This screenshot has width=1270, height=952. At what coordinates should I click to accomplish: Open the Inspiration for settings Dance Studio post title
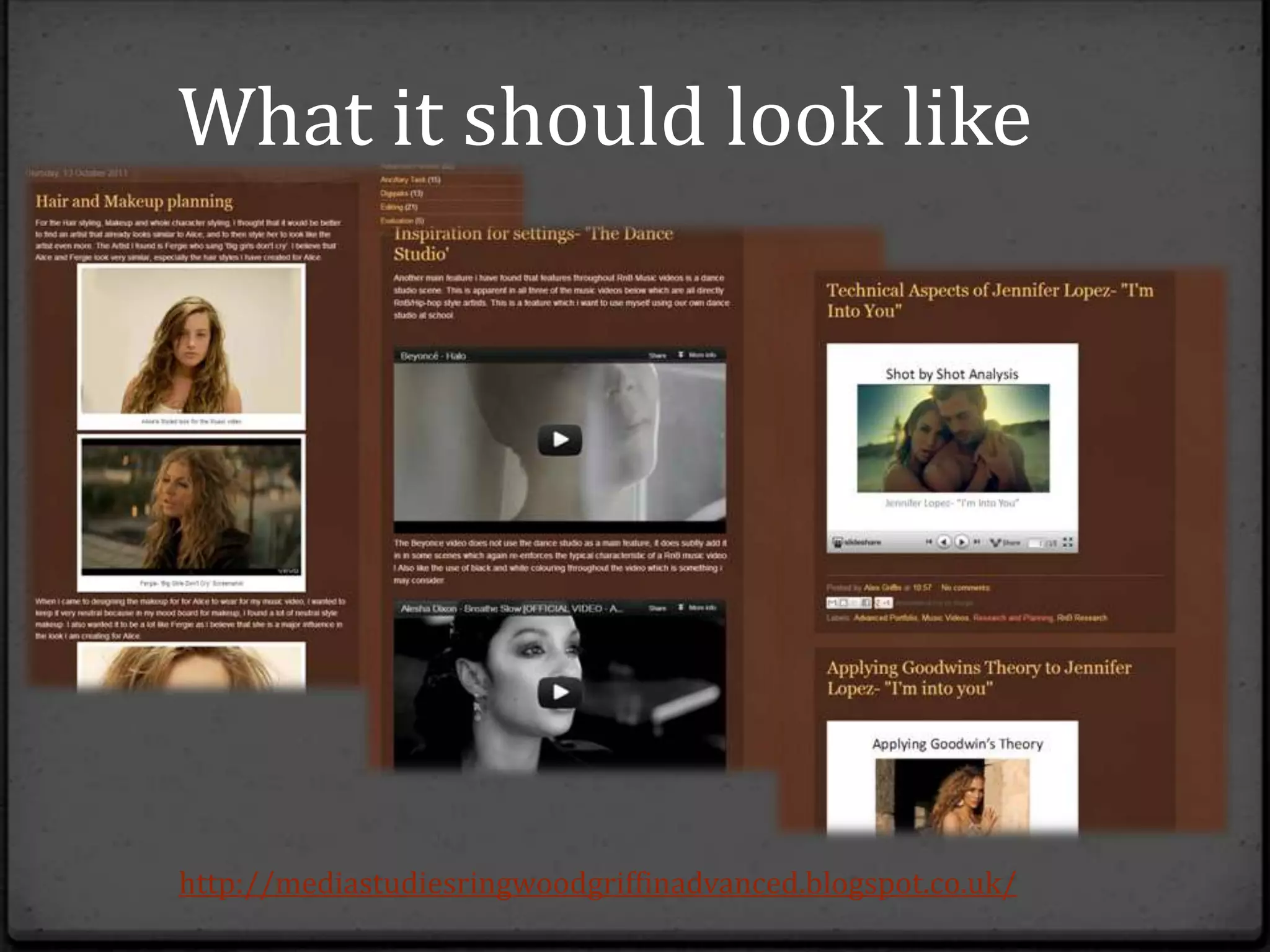(533, 244)
